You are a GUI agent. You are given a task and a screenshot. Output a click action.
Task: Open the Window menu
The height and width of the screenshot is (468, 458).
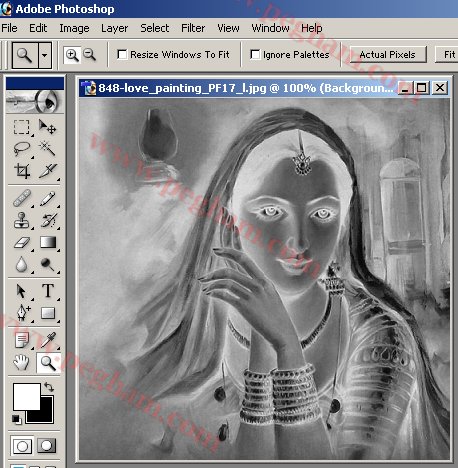tap(270, 28)
